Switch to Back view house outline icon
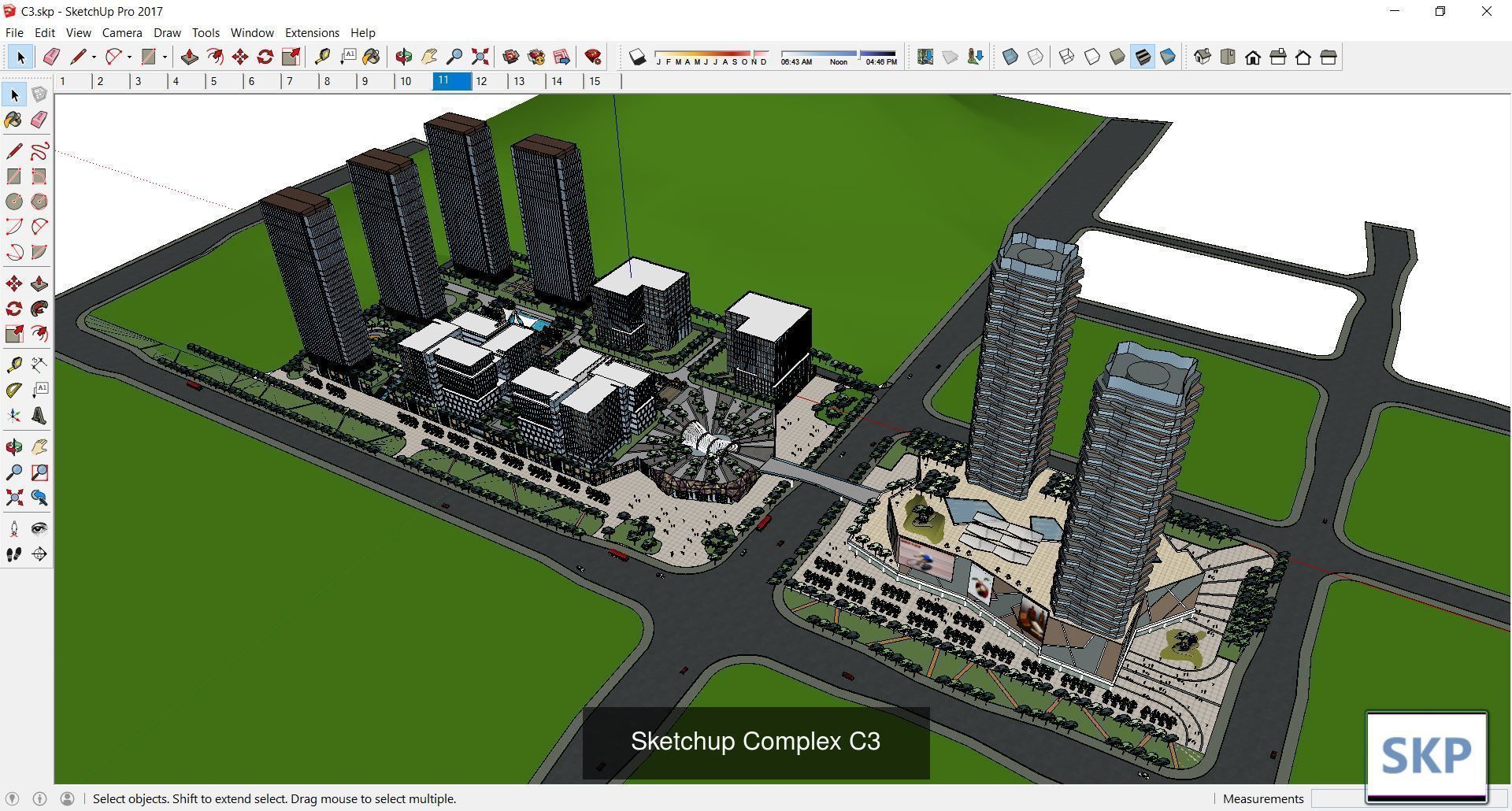The width and height of the screenshot is (1512, 811). coord(1303,57)
